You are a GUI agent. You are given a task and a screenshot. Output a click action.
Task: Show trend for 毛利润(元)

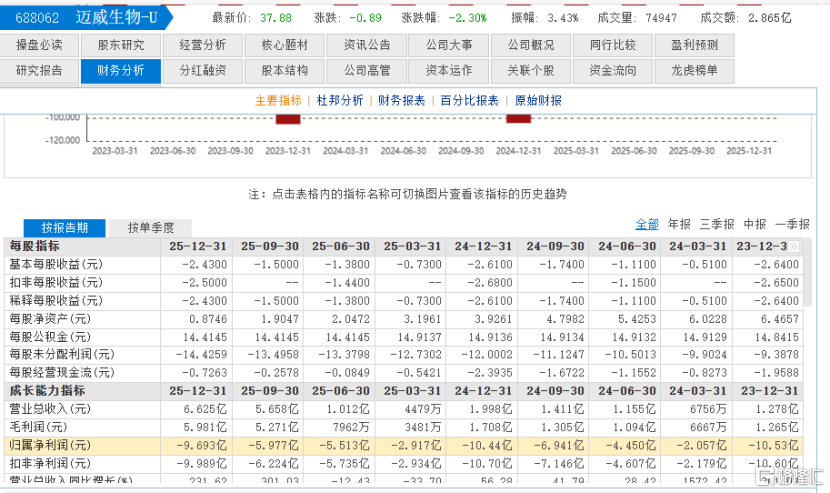click(38, 427)
